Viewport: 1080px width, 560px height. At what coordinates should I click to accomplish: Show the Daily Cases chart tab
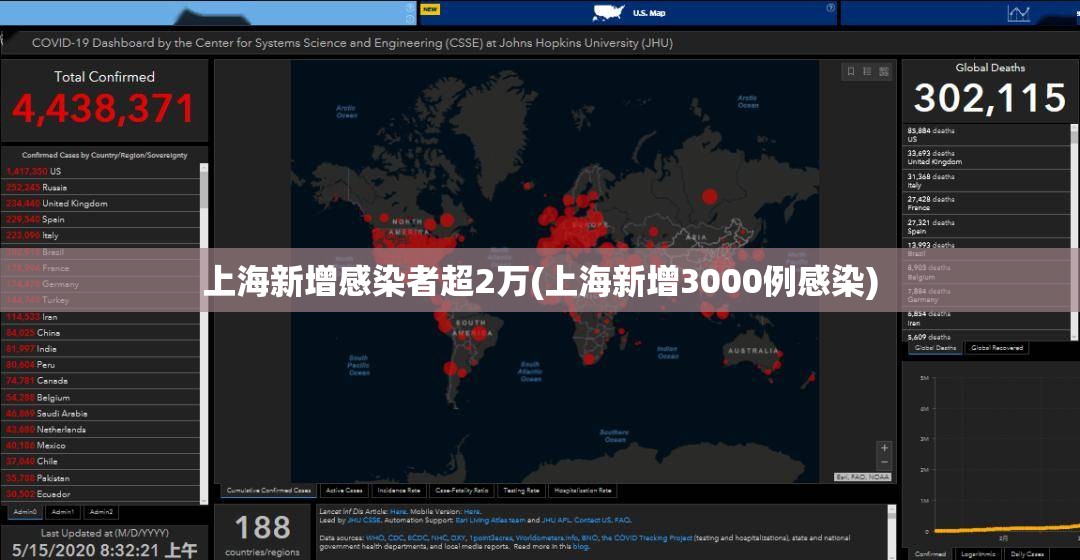click(x=1027, y=554)
